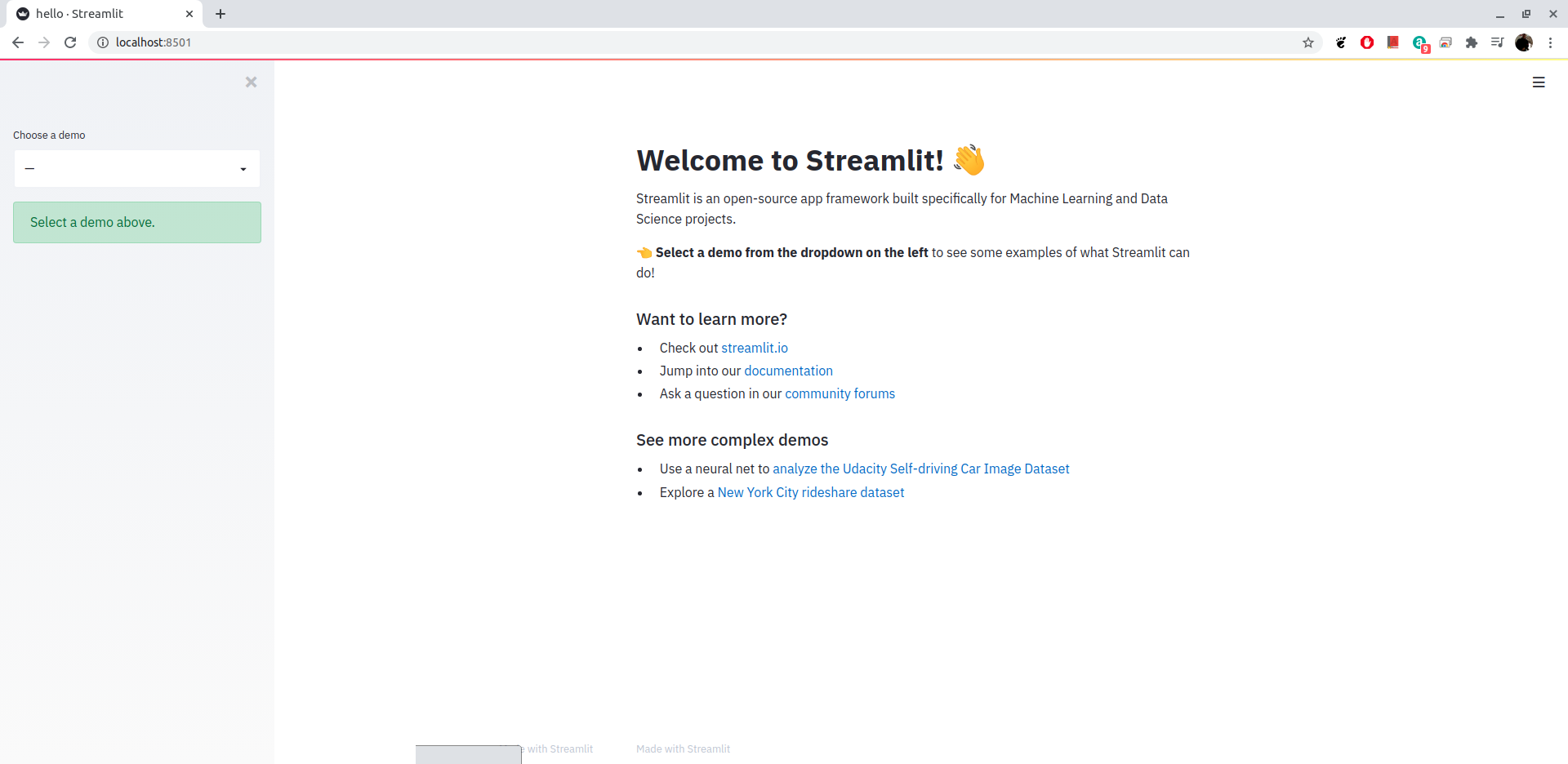The width and height of the screenshot is (1568, 764).
Task: Click the 'Select a demo above.' message
Action: point(137,222)
